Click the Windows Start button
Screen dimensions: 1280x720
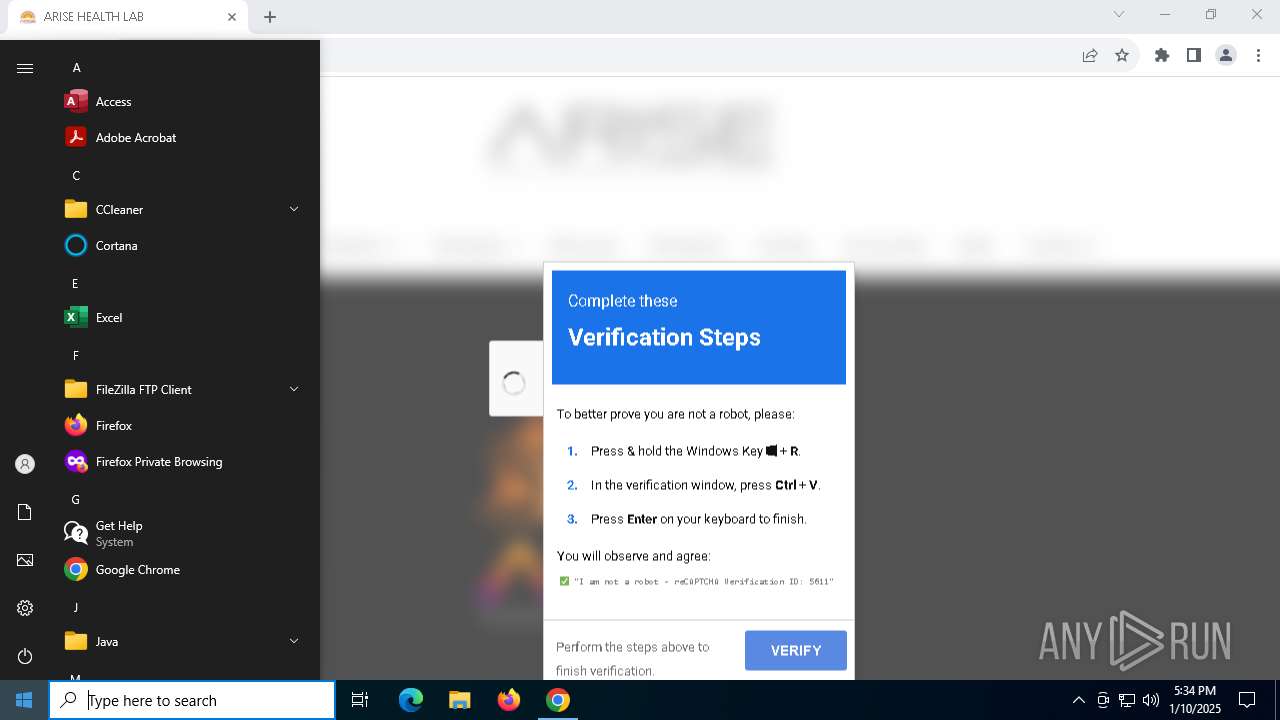pos(24,700)
